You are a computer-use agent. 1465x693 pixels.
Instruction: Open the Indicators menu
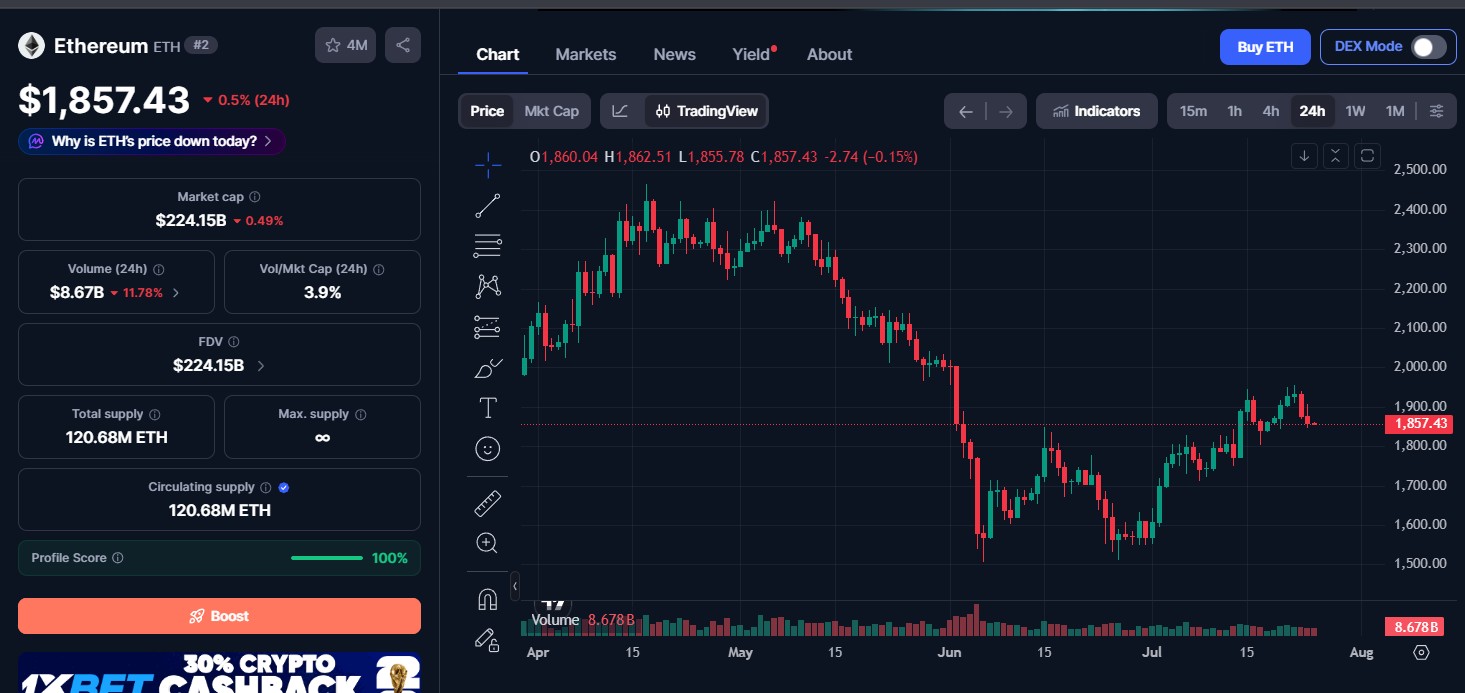[x=1096, y=111]
